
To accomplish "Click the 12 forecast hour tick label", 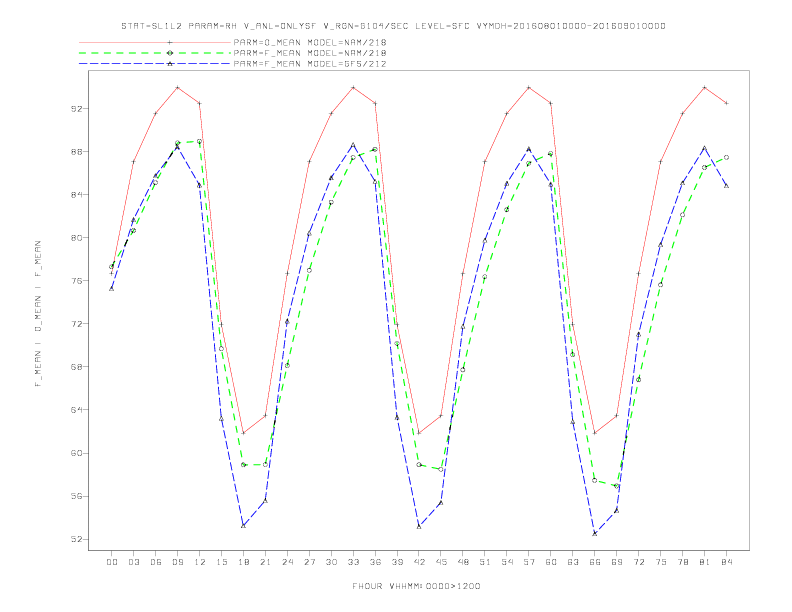I will tap(200, 562).
